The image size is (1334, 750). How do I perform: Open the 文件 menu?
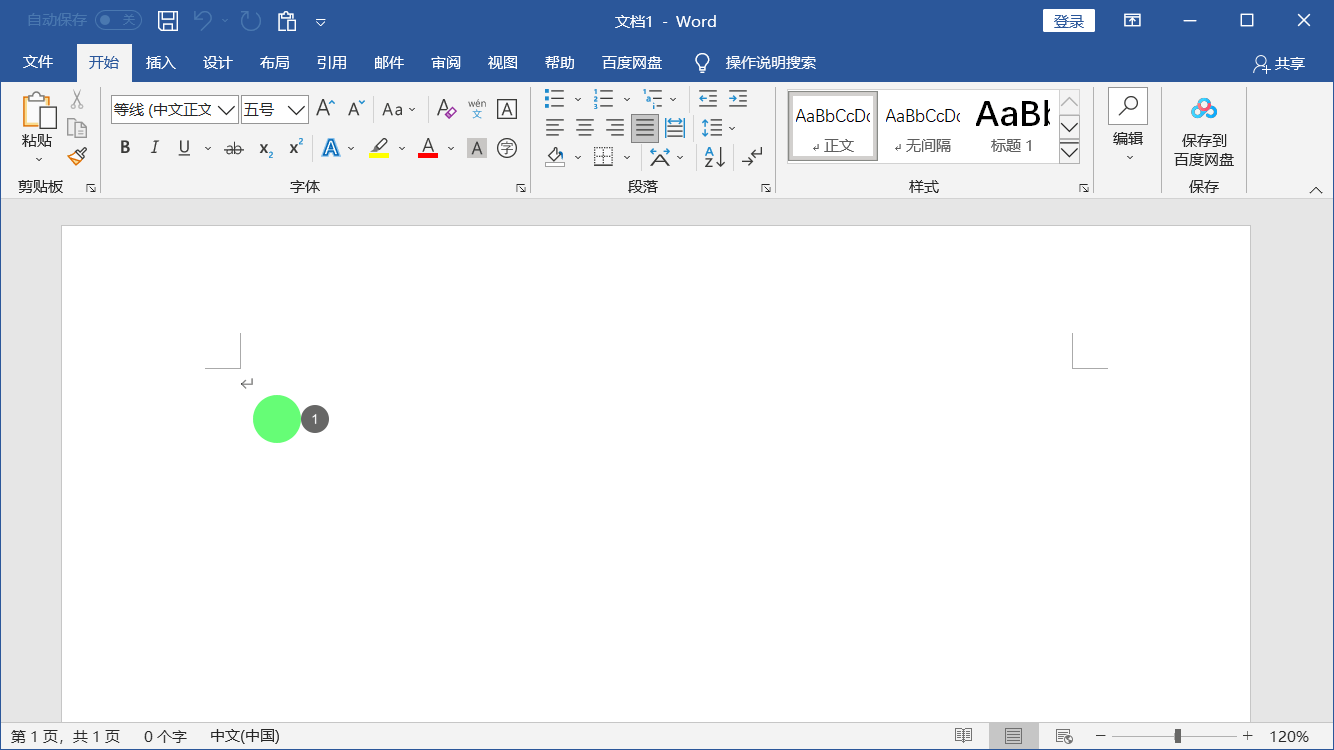coord(38,62)
